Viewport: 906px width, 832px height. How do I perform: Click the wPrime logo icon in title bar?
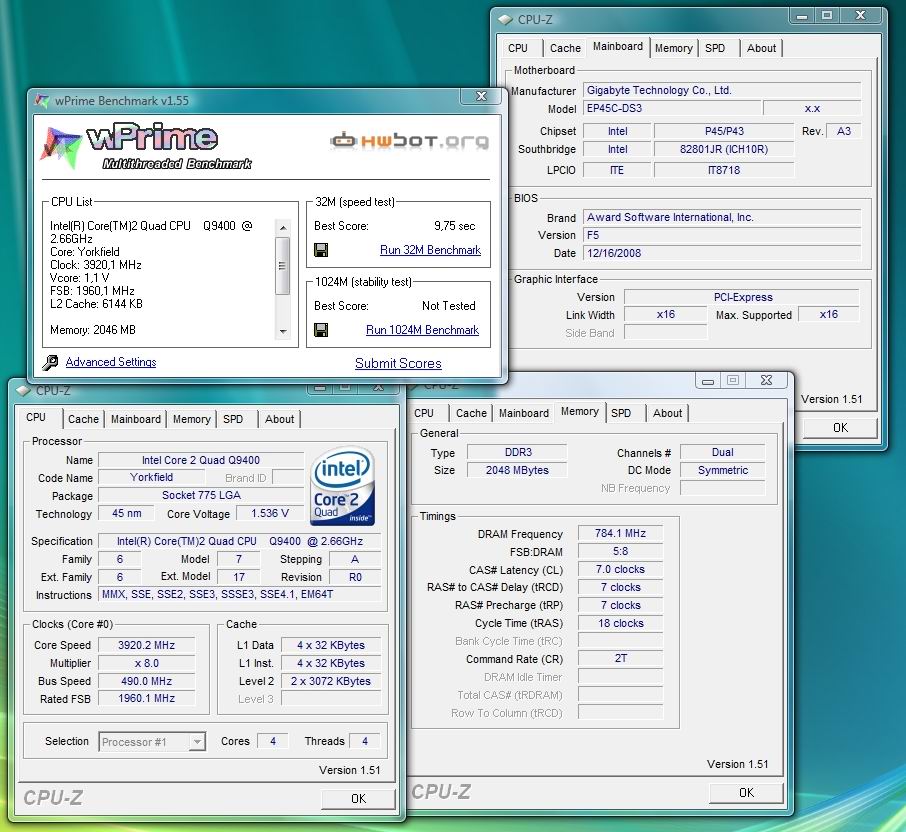(42, 101)
